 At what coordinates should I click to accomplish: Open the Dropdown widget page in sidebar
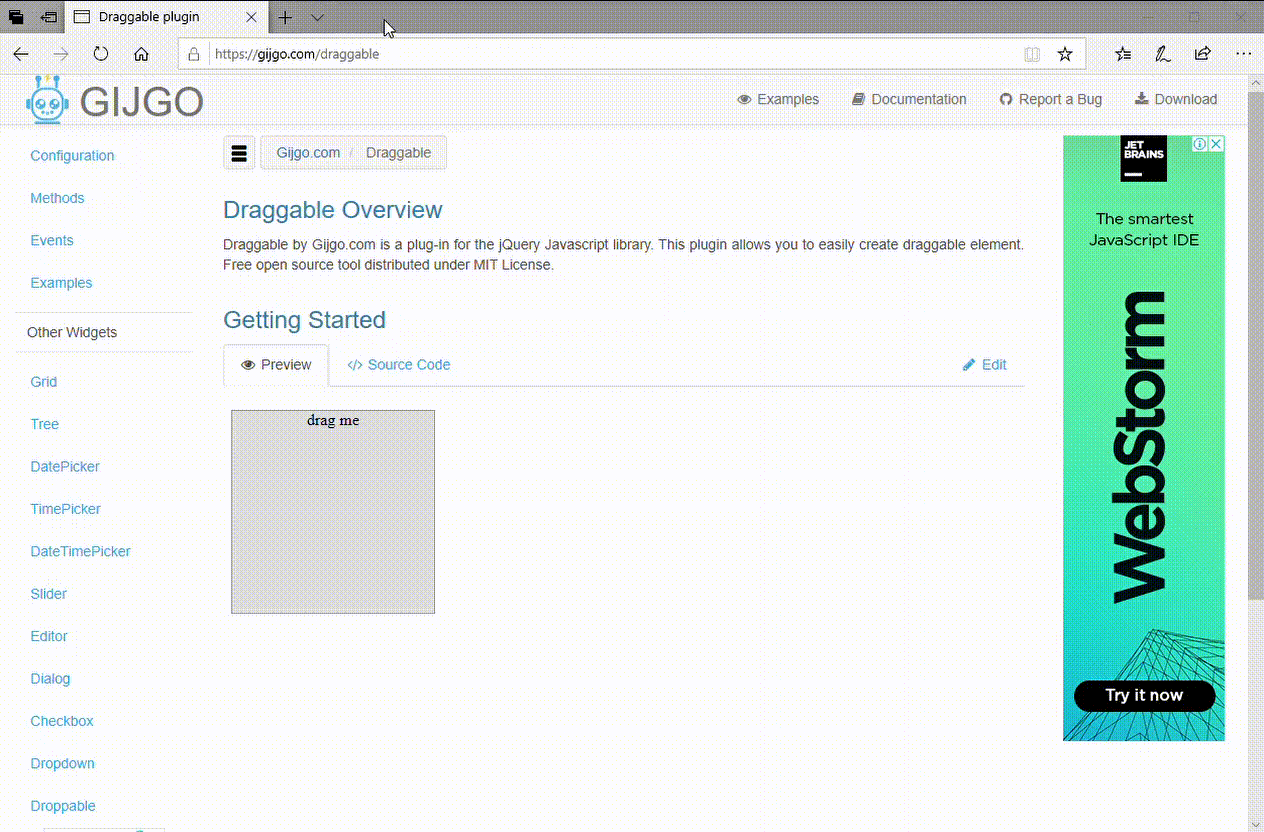pos(62,763)
